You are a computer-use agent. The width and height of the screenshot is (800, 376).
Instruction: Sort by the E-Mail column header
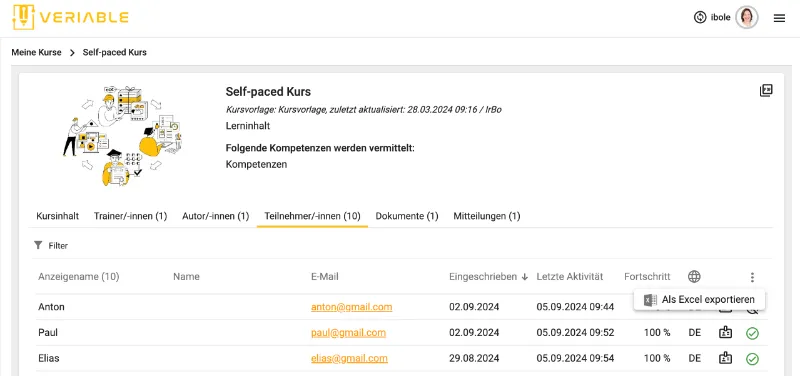pos(324,277)
